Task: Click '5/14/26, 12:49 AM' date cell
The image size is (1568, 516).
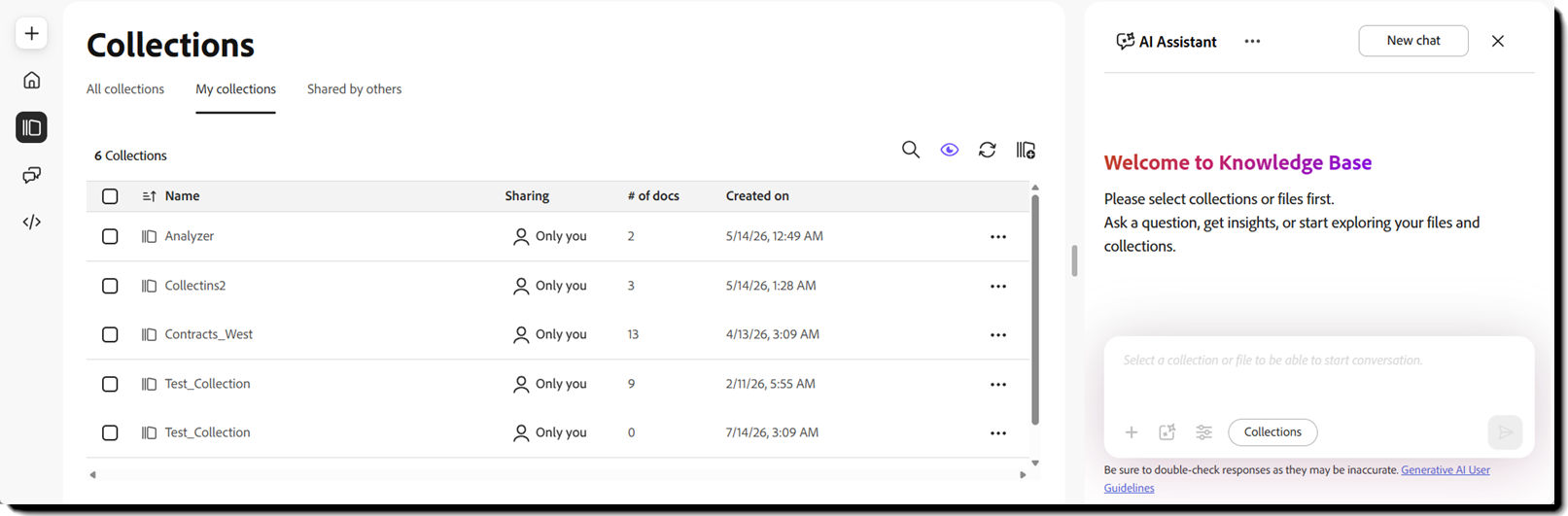Action: (774, 236)
